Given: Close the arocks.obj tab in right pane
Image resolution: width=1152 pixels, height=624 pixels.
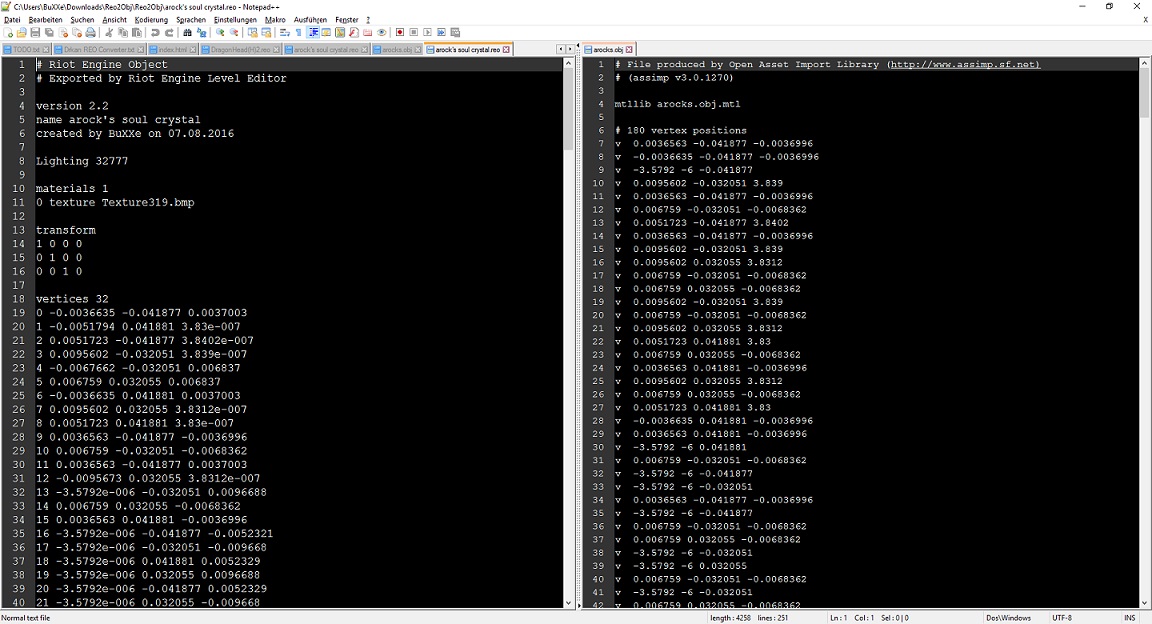Looking at the screenshot, I should [630, 49].
